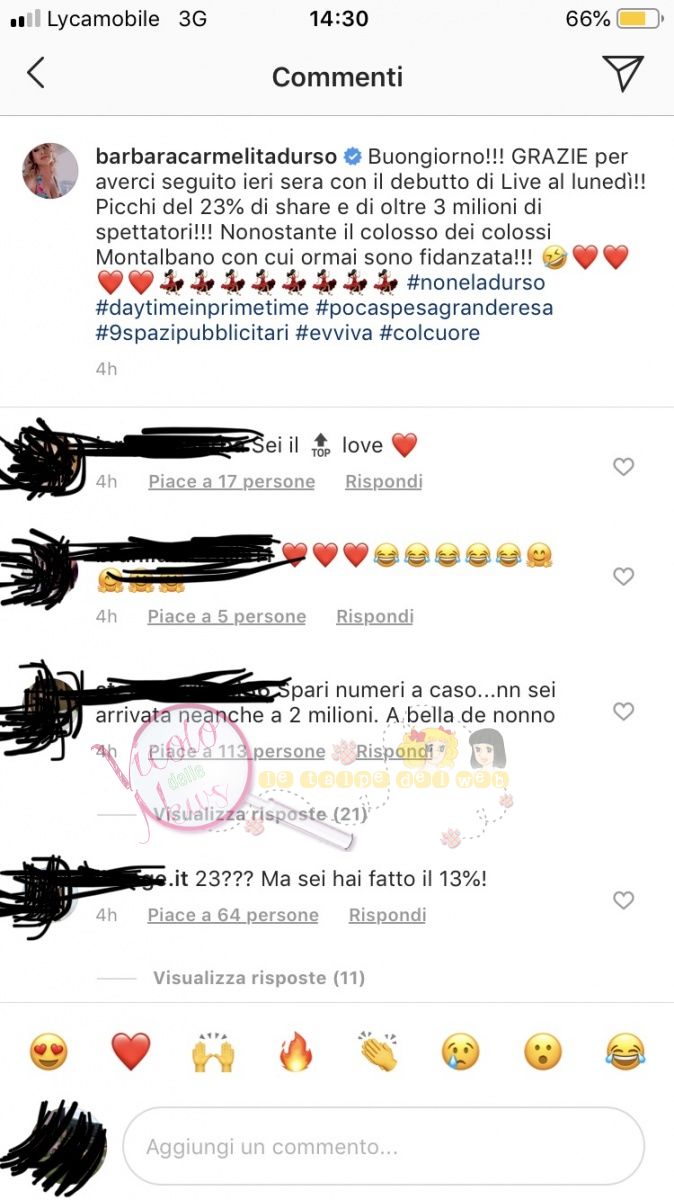Image resolution: width=674 pixels, height=1200 pixels.
Task: Insert the heart-eyes emoji reaction
Action: [x=49, y=1052]
